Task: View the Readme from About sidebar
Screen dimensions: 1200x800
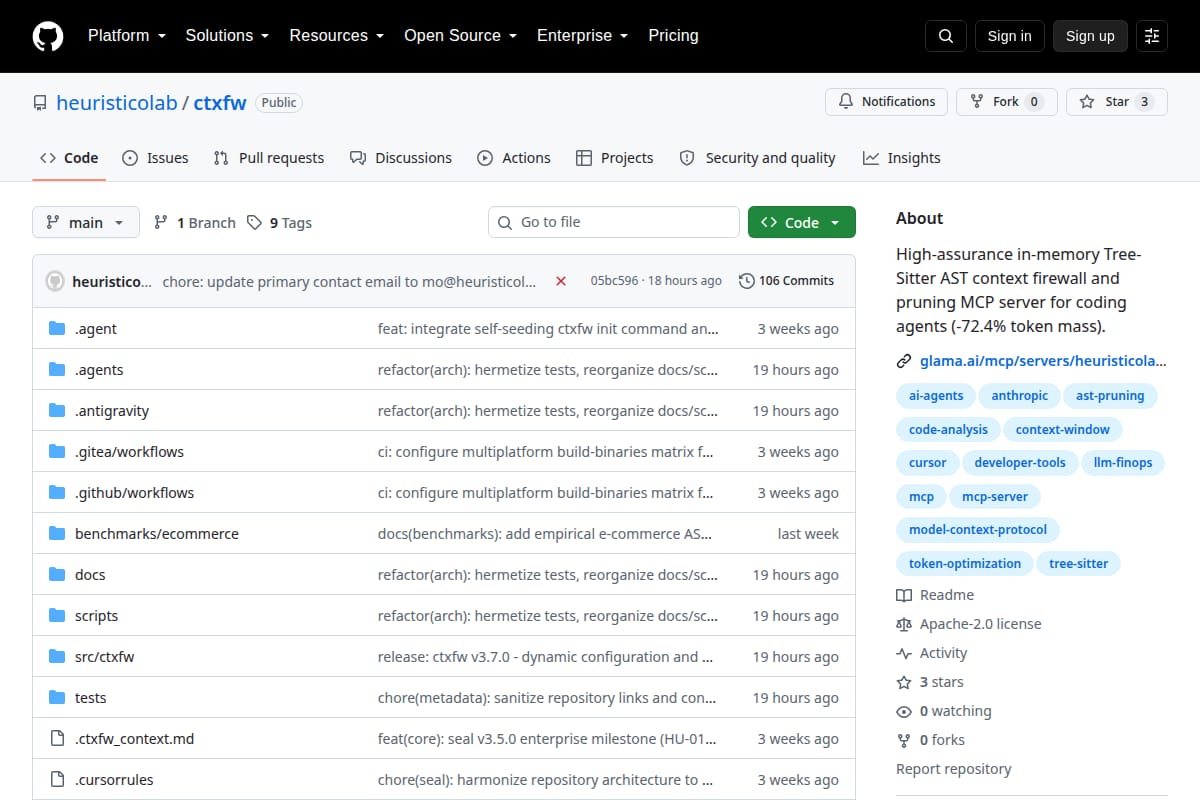Action: (935, 595)
